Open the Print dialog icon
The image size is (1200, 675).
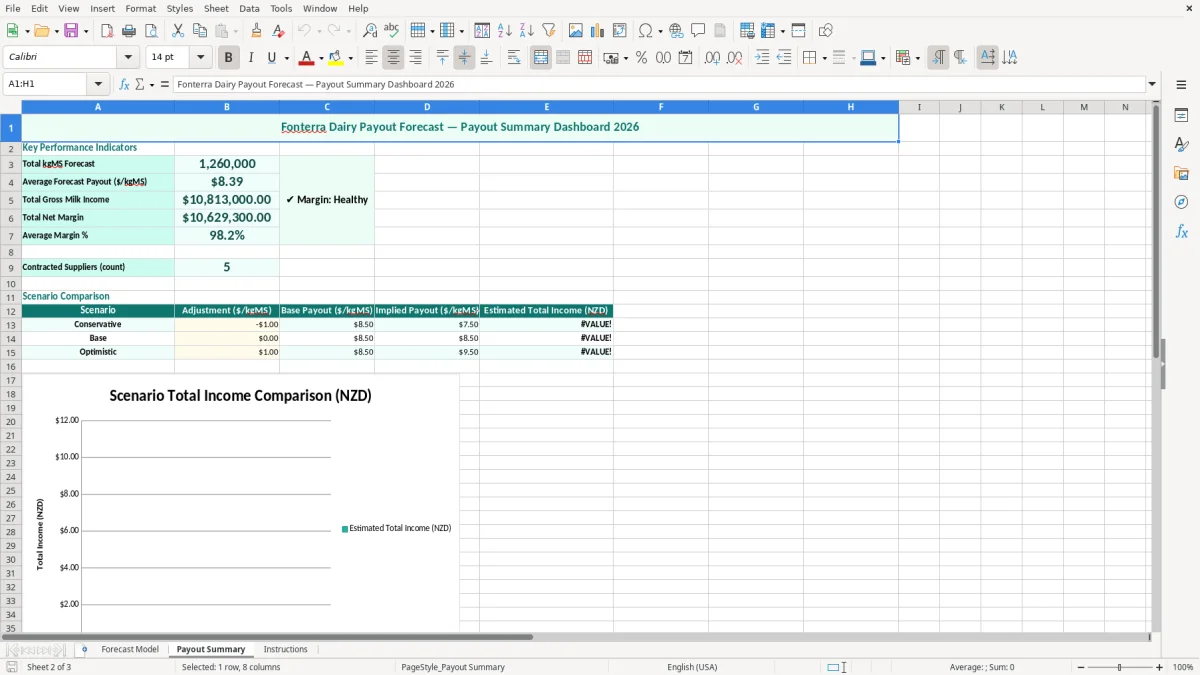pyautogui.click(x=129, y=31)
